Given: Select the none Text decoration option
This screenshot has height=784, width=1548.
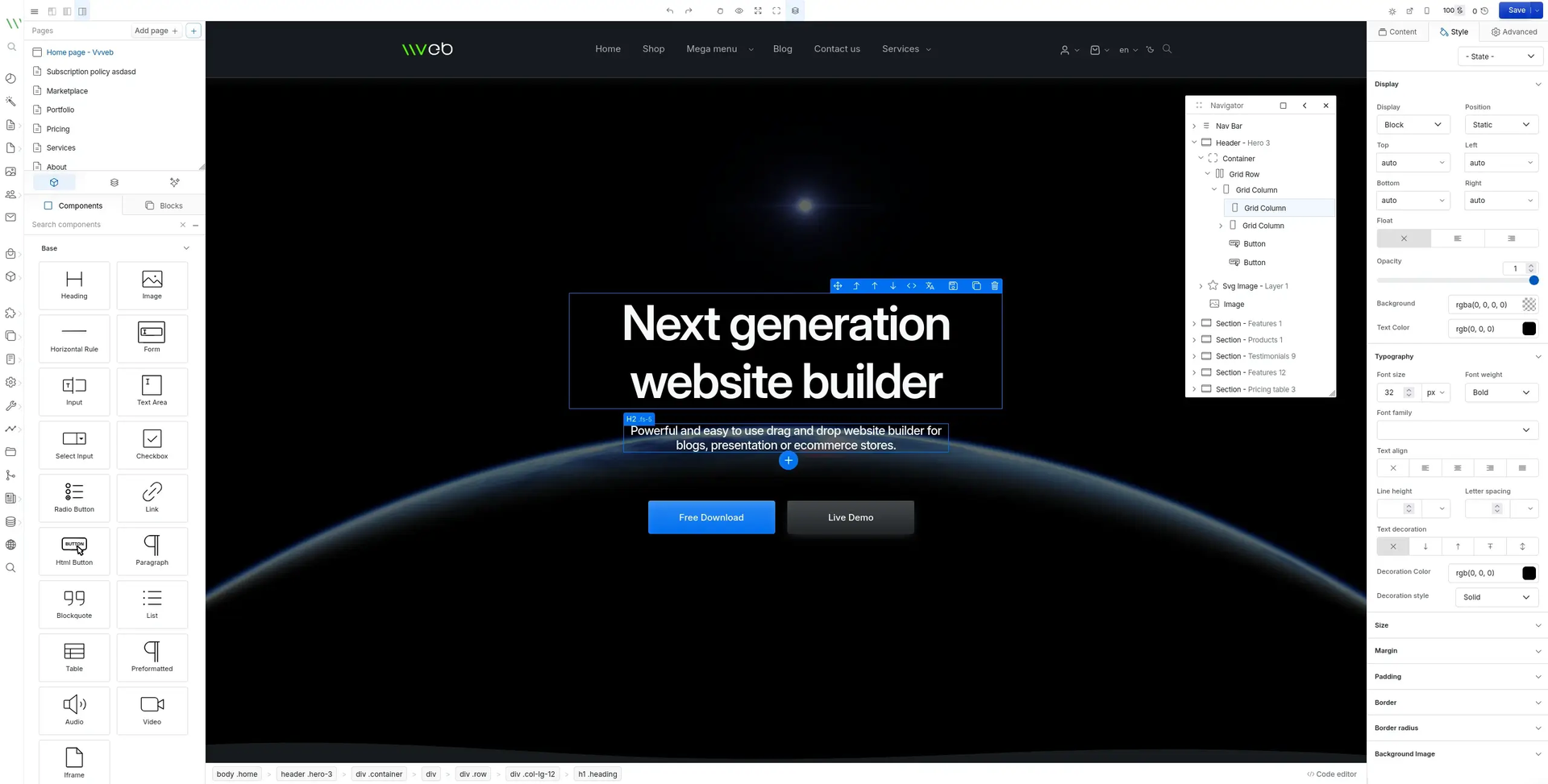Looking at the screenshot, I should pos(1393,546).
